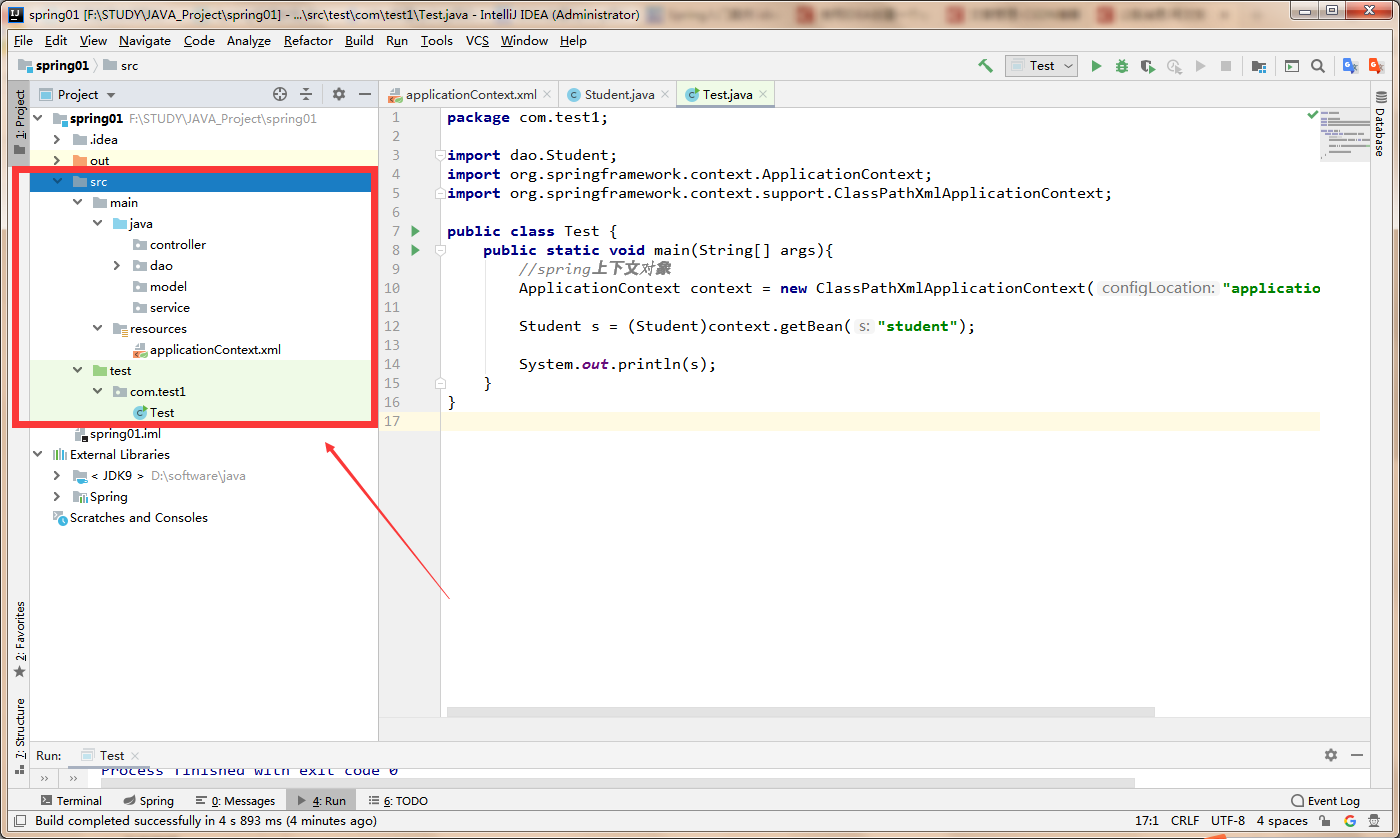Collapse the External Libraries node

pos(39,454)
